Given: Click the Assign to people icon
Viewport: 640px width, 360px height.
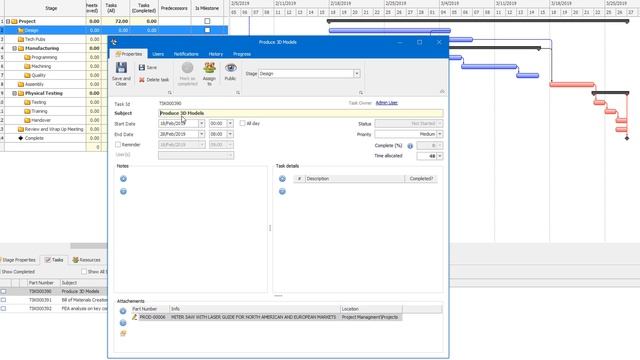Looking at the screenshot, I should (209, 68).
